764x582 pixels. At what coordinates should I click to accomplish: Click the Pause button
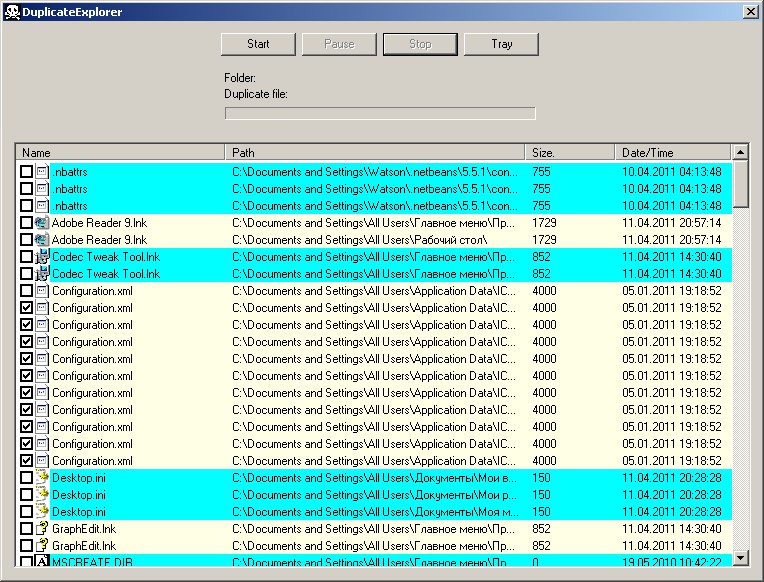(x=339, y=44)
